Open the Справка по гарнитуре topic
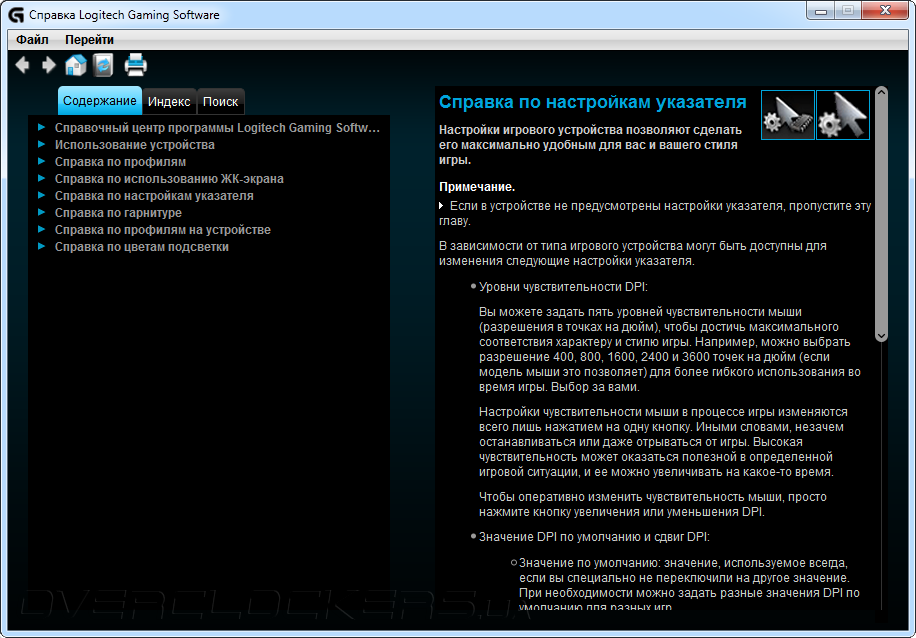916x638 pixels. click(118, 213)
